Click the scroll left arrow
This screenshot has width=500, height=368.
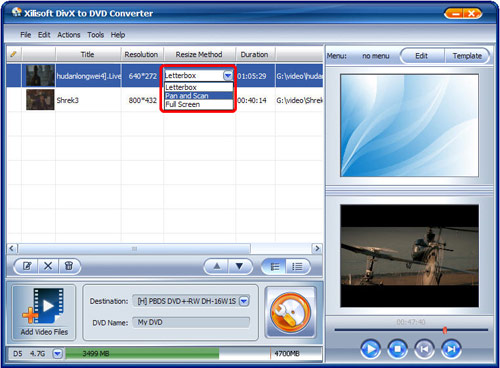click(x=12, y=249)
